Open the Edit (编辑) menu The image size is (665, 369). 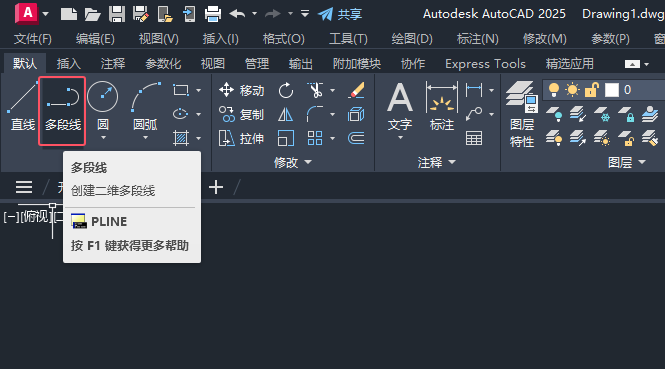coord(95,39)
